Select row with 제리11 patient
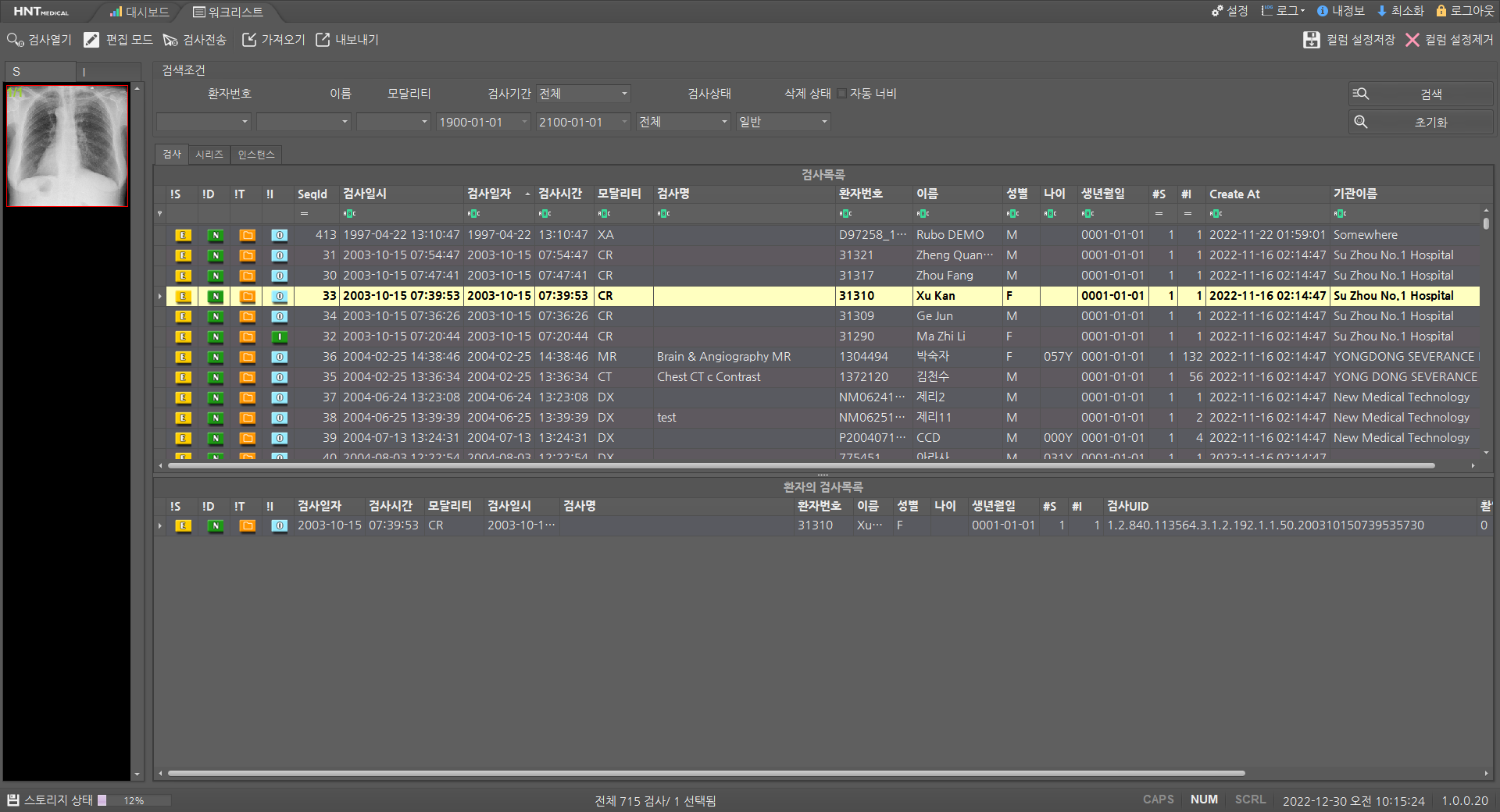Viewport: 1500px width, 812px height. pyautogui.click(x=818, y=418)
